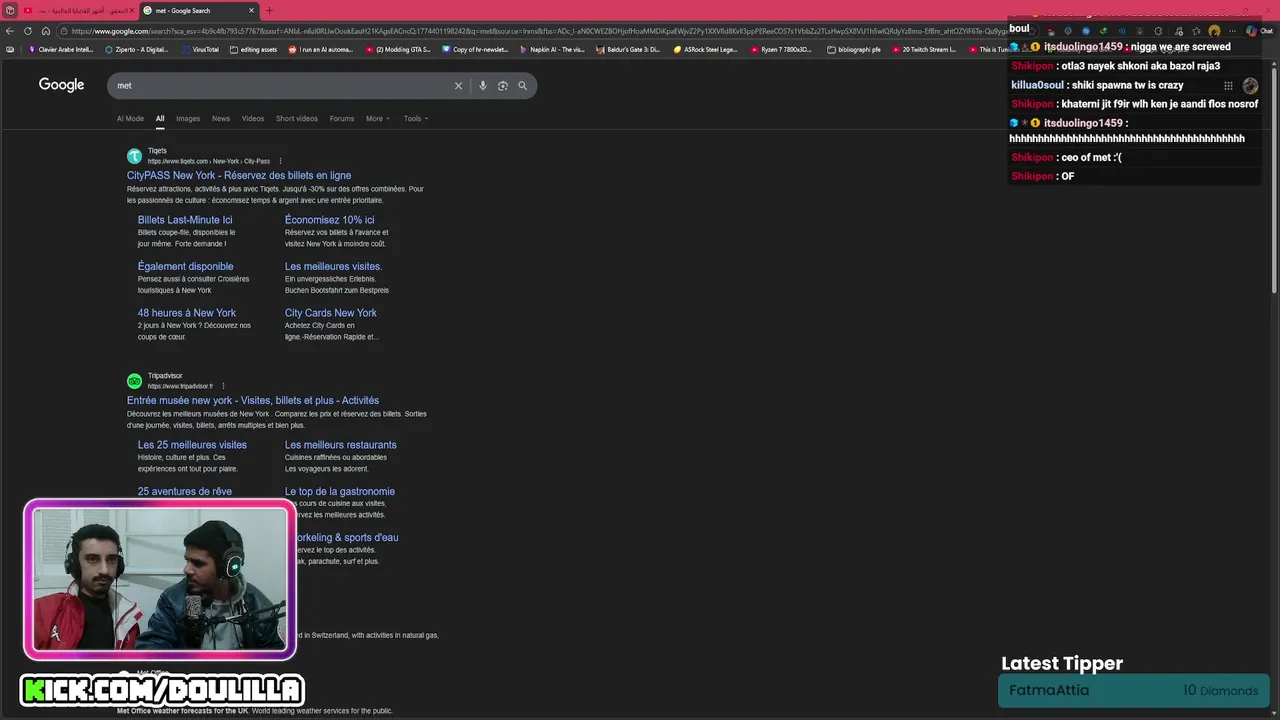The height and width of the screenshot is (720, 1280).
Task: Reload the page with refresh icon
Action: 27,31
